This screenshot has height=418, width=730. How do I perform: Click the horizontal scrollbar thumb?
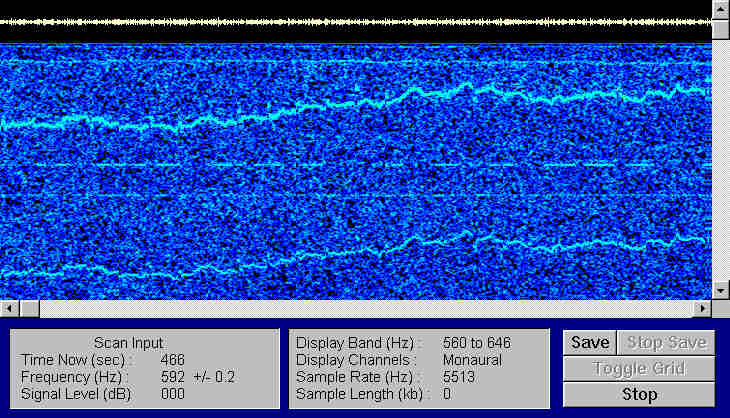tap(29, 308)
